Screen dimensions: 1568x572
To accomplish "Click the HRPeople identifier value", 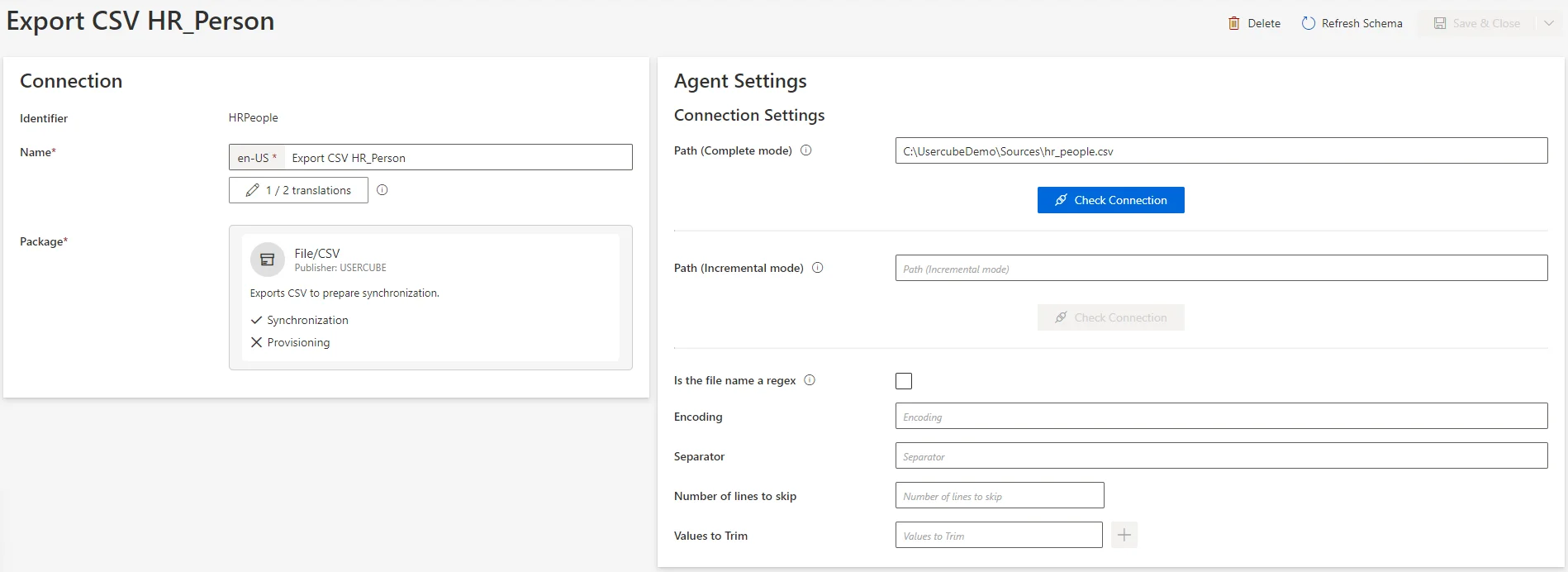I will [x=254, y=117].
